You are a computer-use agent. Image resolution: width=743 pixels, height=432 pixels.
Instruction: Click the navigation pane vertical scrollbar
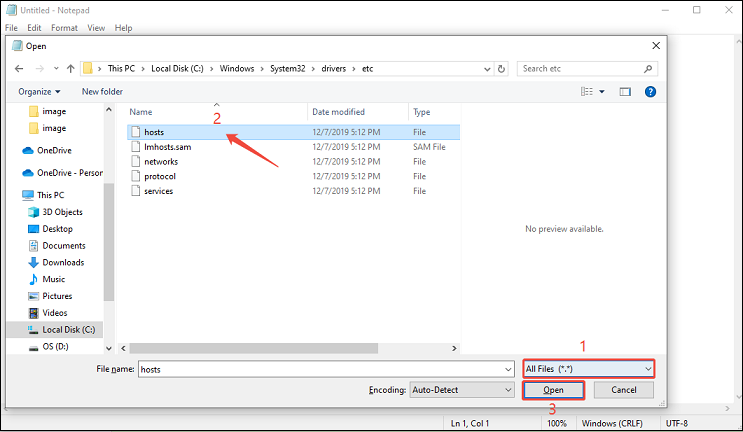109,243
